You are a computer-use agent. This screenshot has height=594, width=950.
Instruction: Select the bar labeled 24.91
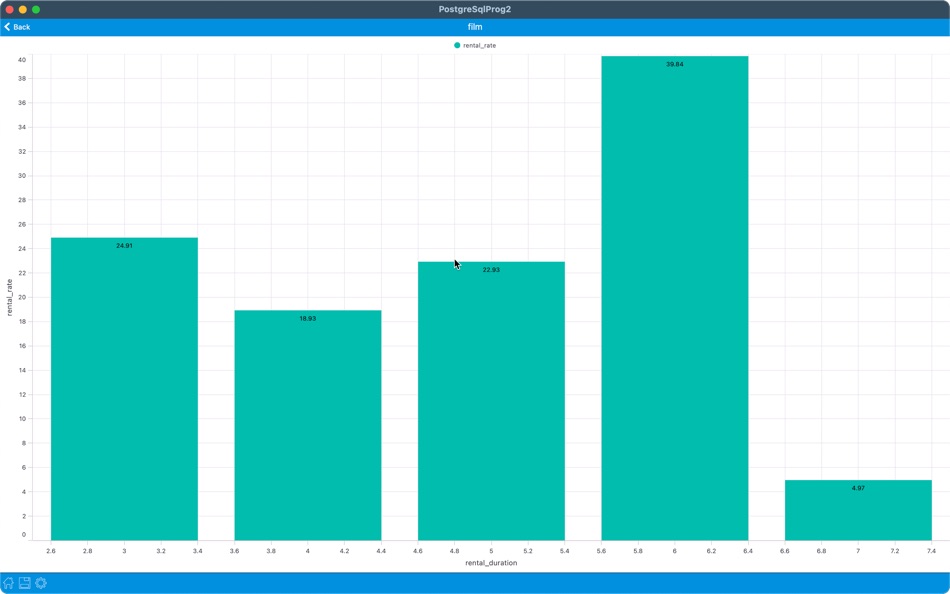[x=124, y=389]
